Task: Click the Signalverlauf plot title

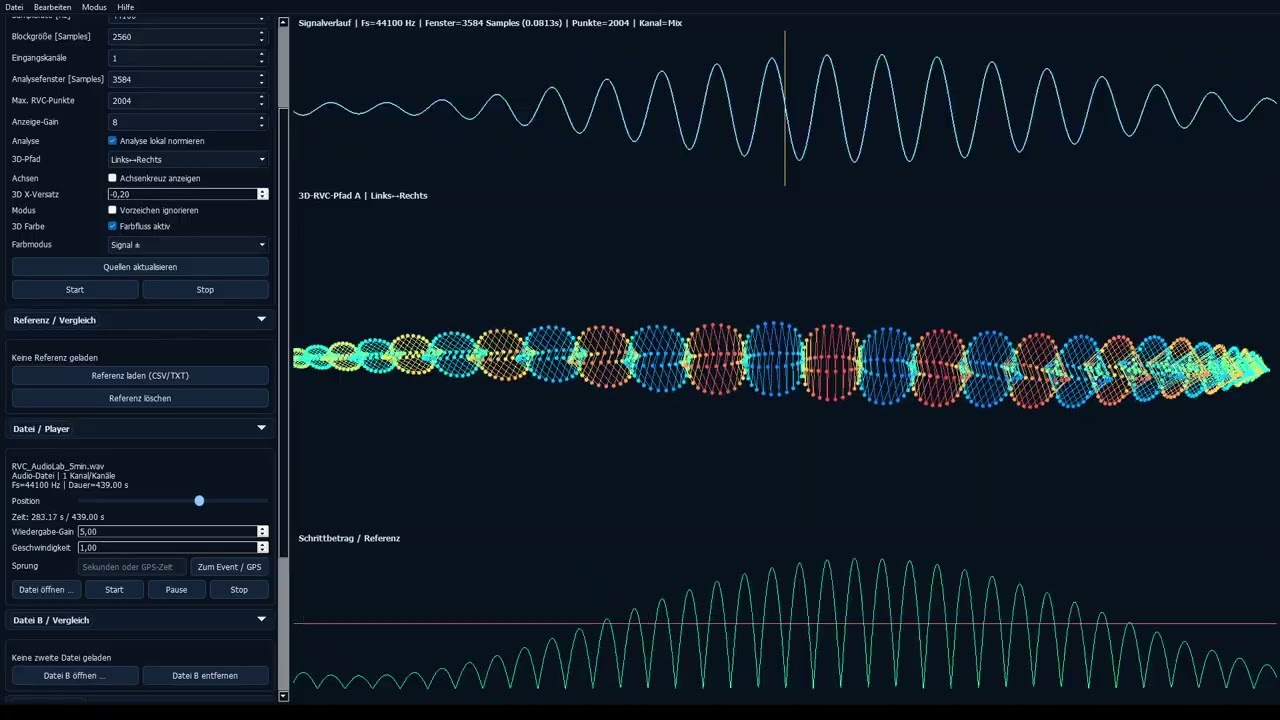Action: [x=490, y=23]
